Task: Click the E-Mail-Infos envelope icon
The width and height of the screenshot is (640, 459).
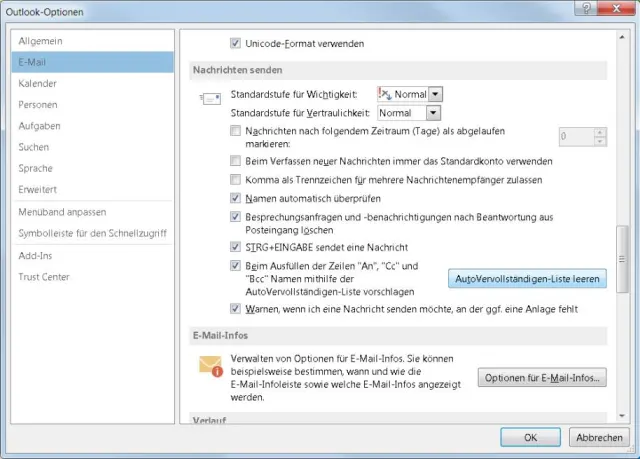Action: [211, 366]
